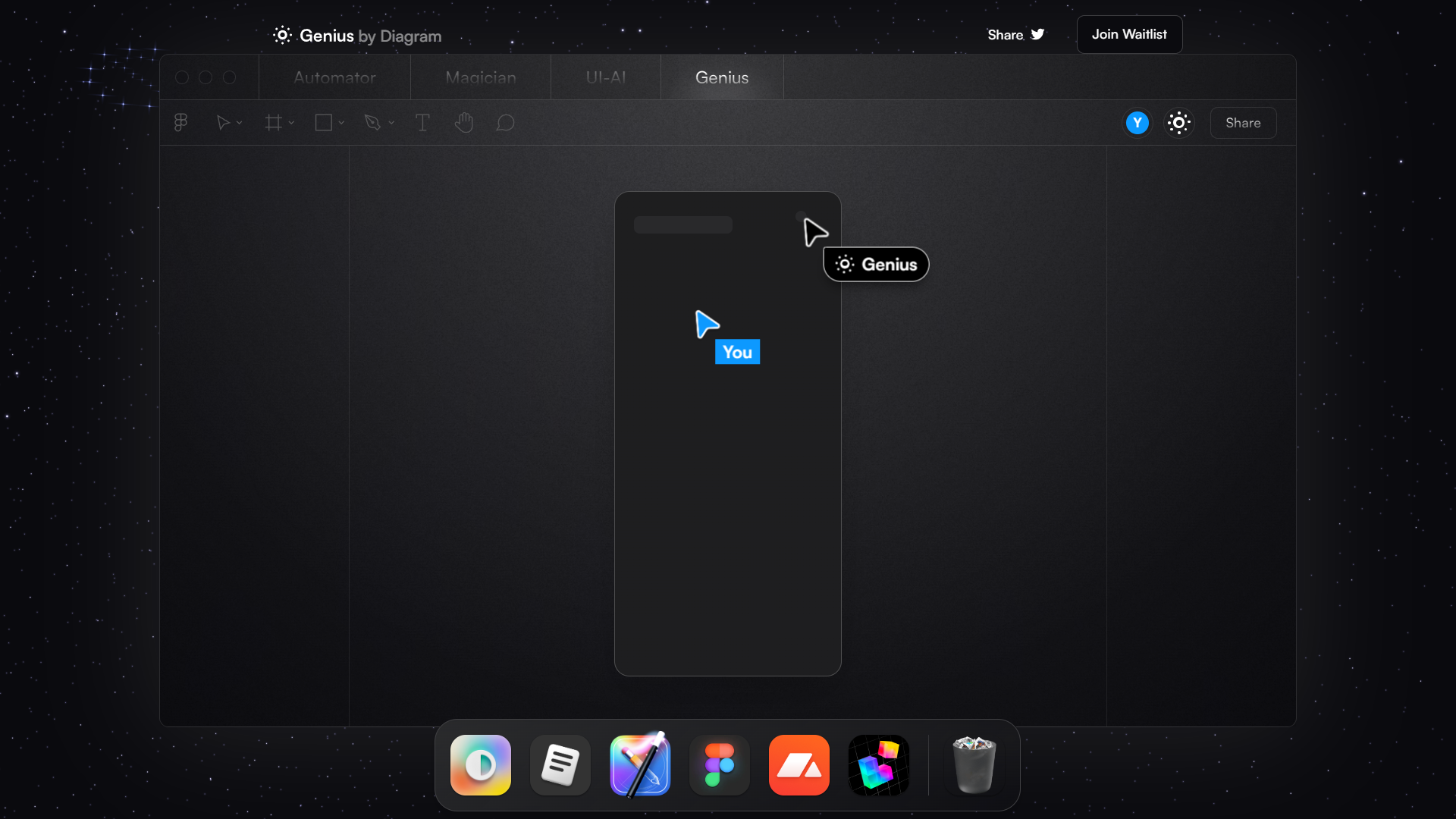This screenshot has height=819, width=1456.
Task: Switch to the UI-AI tab
Action: click(x=606, y=77)
